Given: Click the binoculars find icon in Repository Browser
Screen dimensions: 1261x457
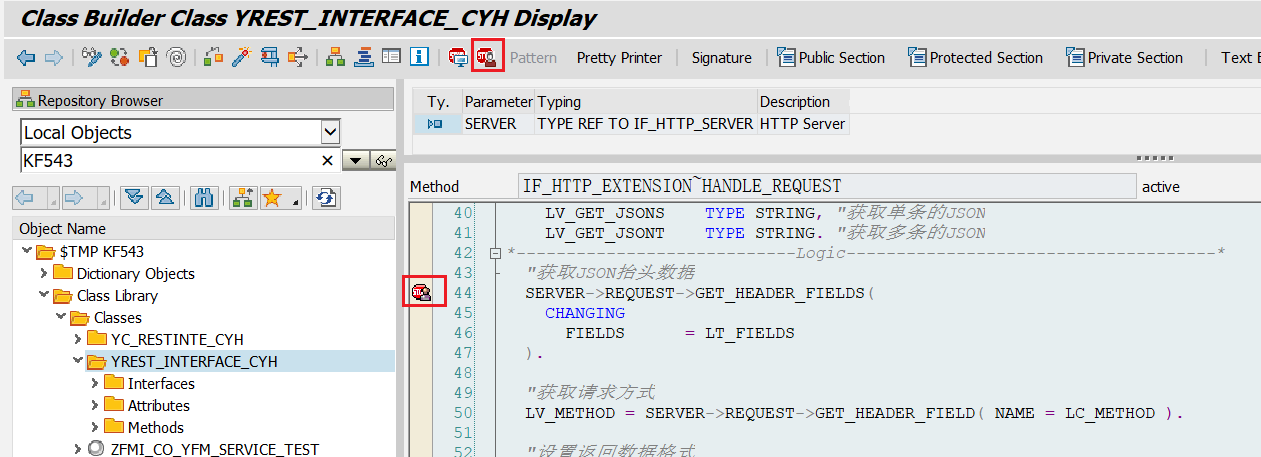Looking at the screenshot, I should pos(205,198).
